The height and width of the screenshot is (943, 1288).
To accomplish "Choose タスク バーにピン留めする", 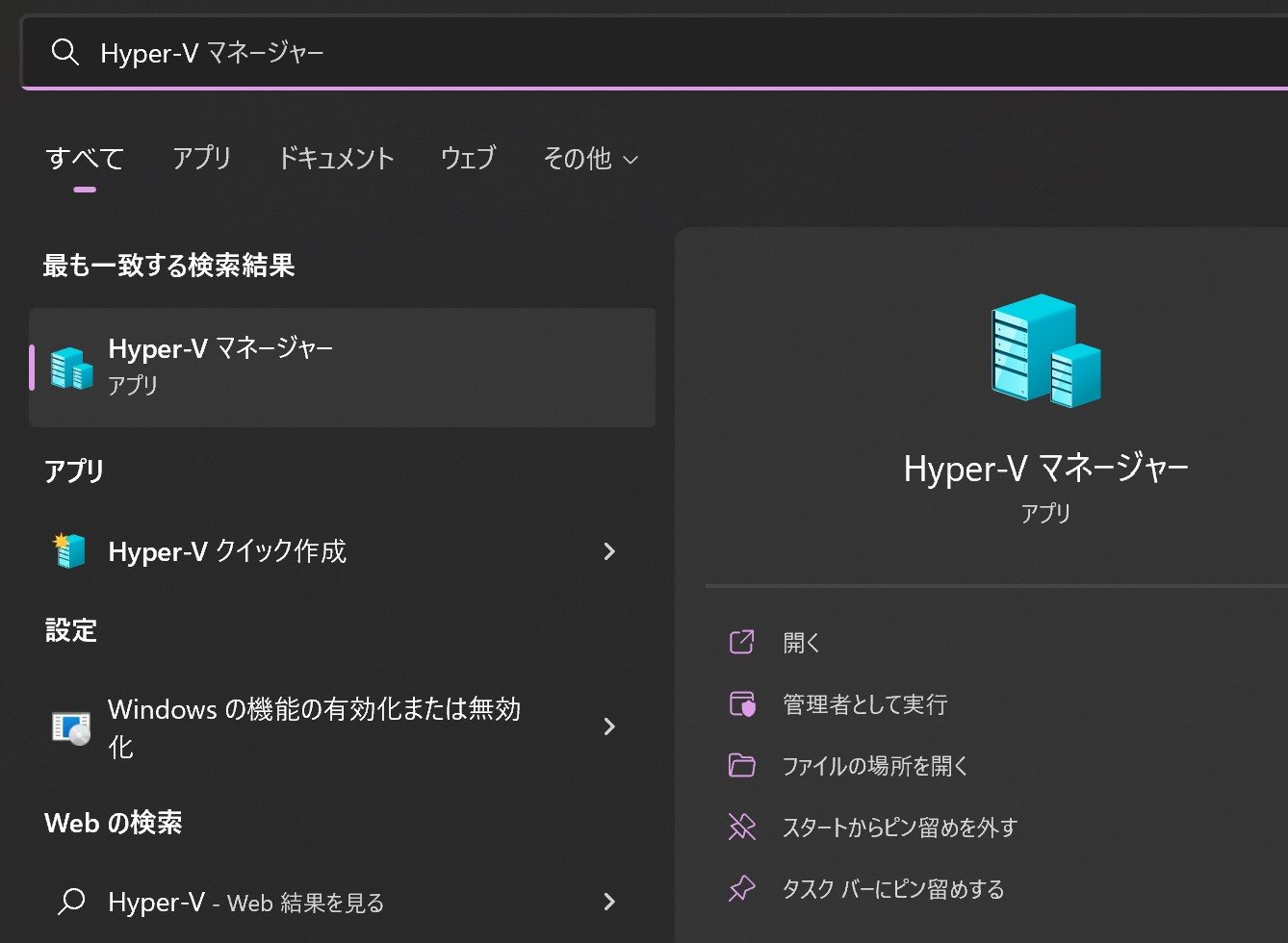I will [x=893, y=889].
